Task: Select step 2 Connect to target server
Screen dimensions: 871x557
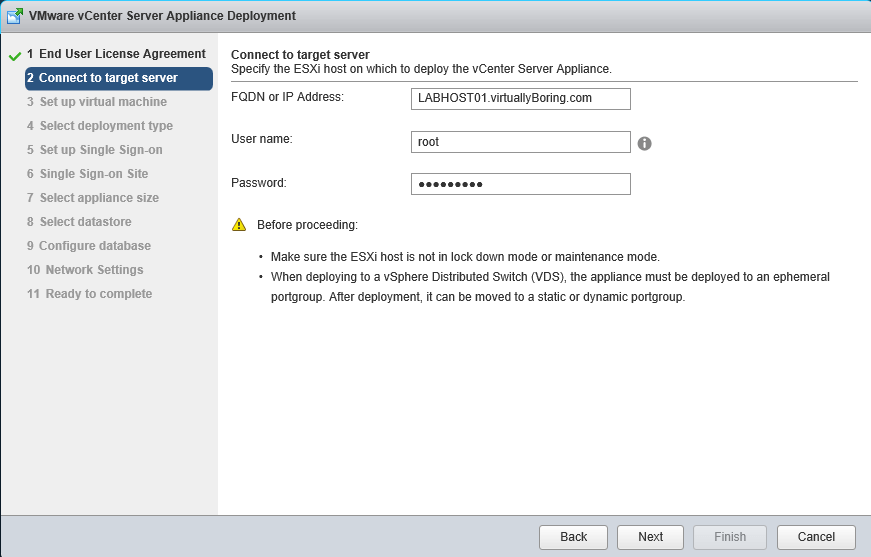Action: (118, 78)
